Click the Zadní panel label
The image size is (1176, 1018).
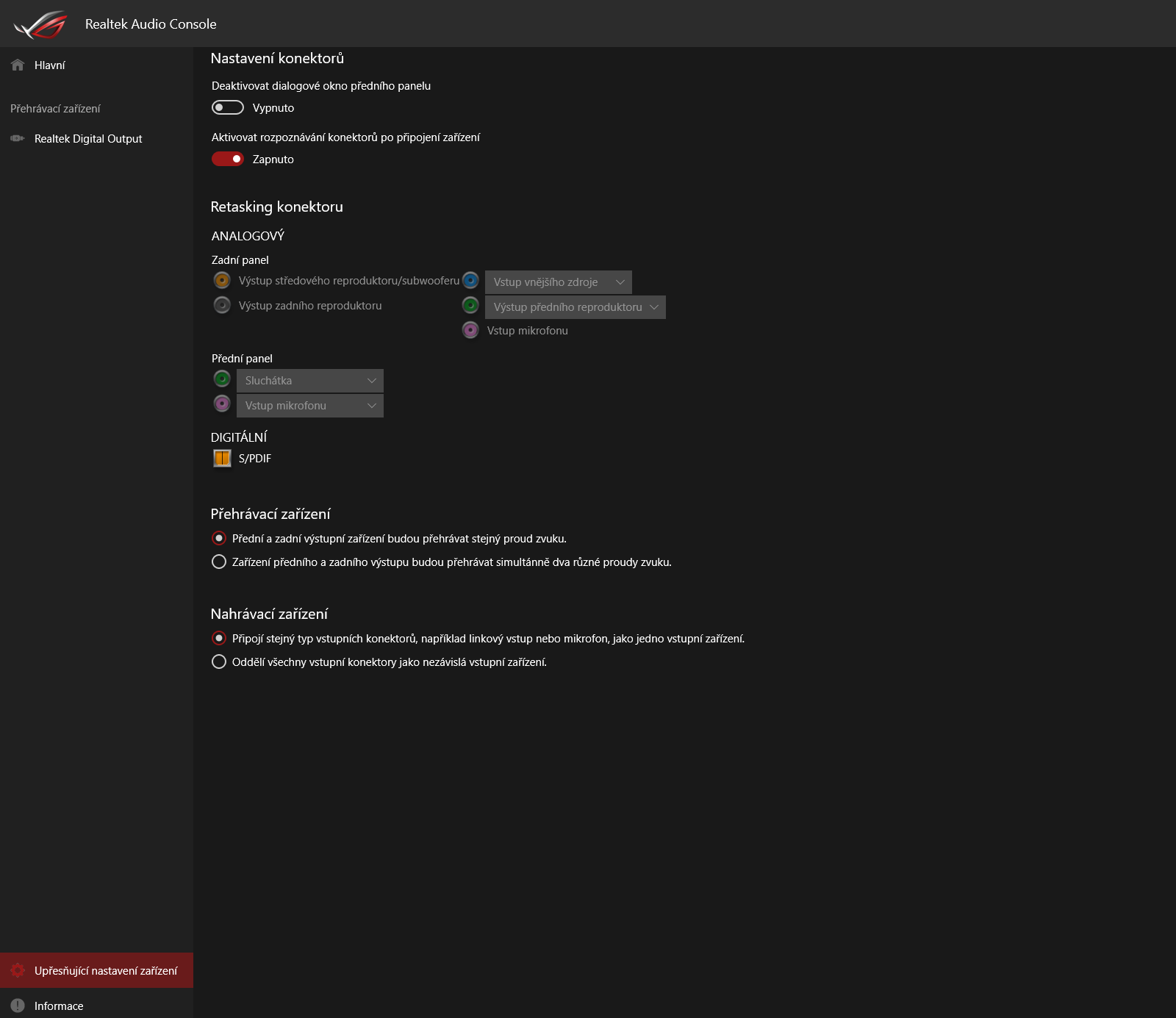tap(240, 260)
